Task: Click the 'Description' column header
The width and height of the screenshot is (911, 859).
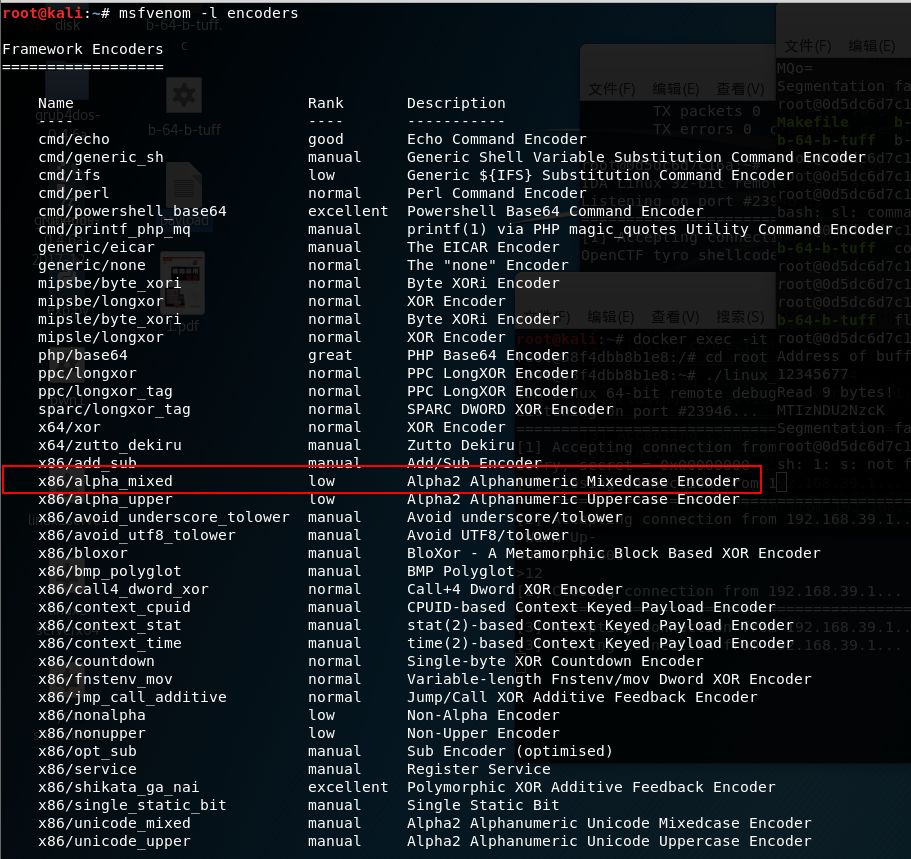Action: 456,103
